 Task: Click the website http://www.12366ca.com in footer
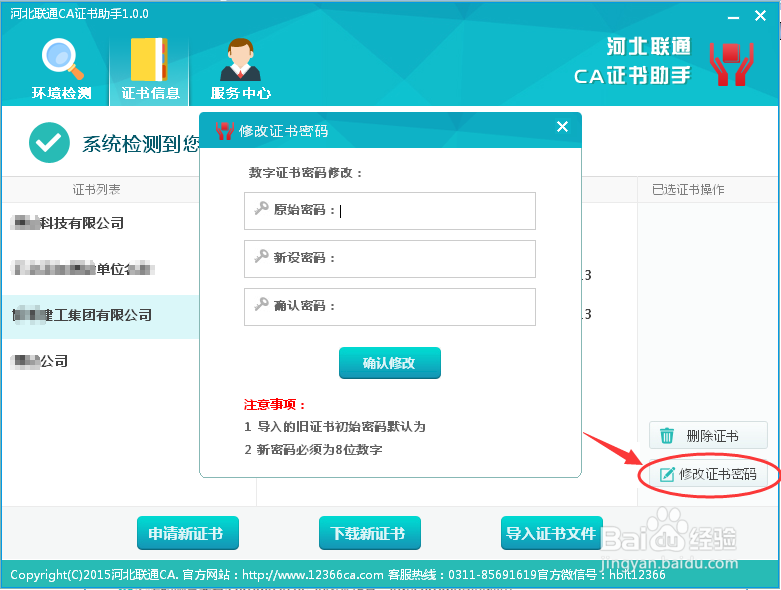click(313, 575)
